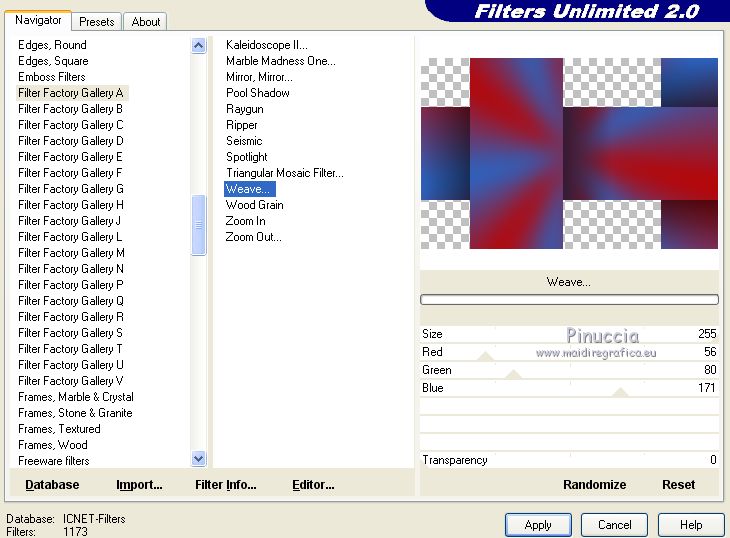730x538 pixels.
Task: Select Filter Factory Gallery J category
Action: (69, 221)
